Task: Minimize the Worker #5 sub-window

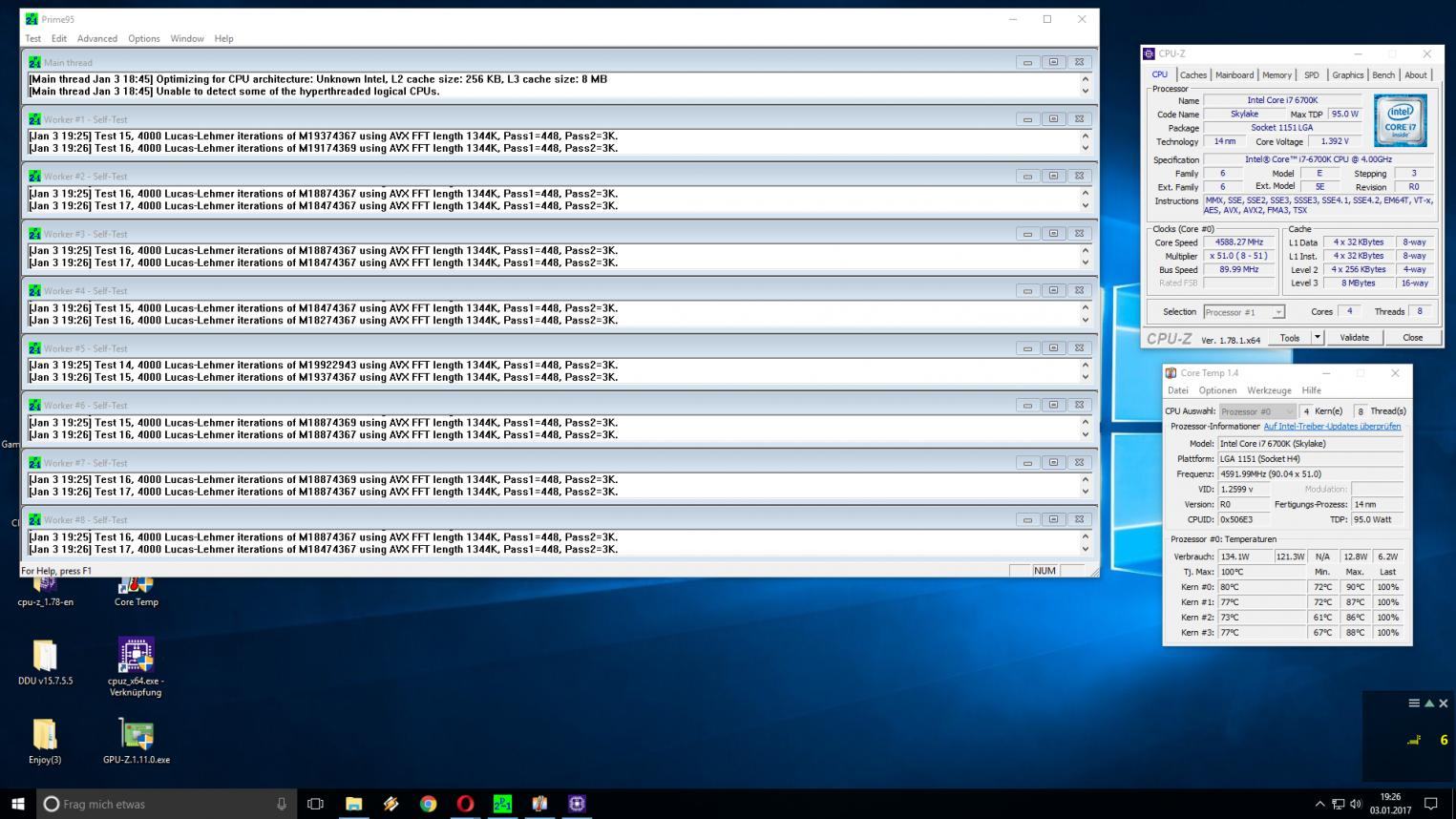Action: coord(1027,348)
